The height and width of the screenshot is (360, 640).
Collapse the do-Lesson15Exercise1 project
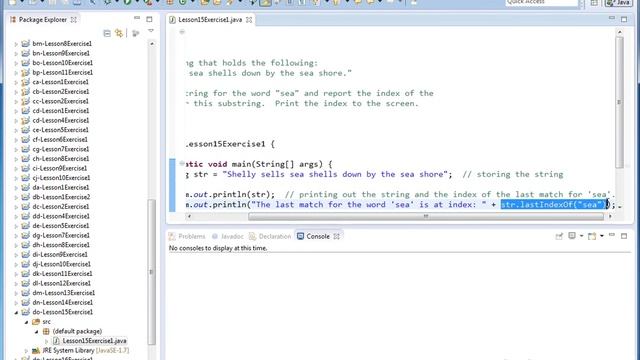[x=16, y=312]
